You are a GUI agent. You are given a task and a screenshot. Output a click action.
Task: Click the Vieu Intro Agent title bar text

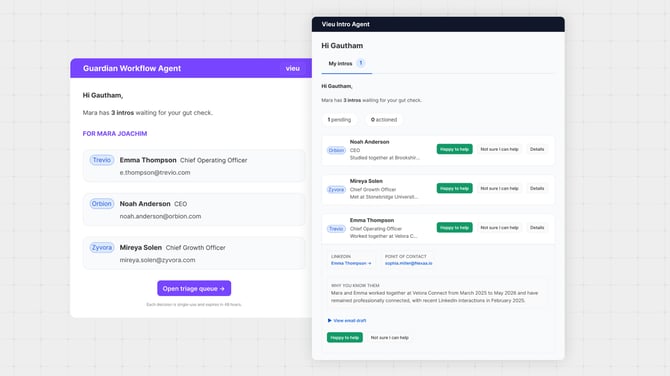click(345, 24)
